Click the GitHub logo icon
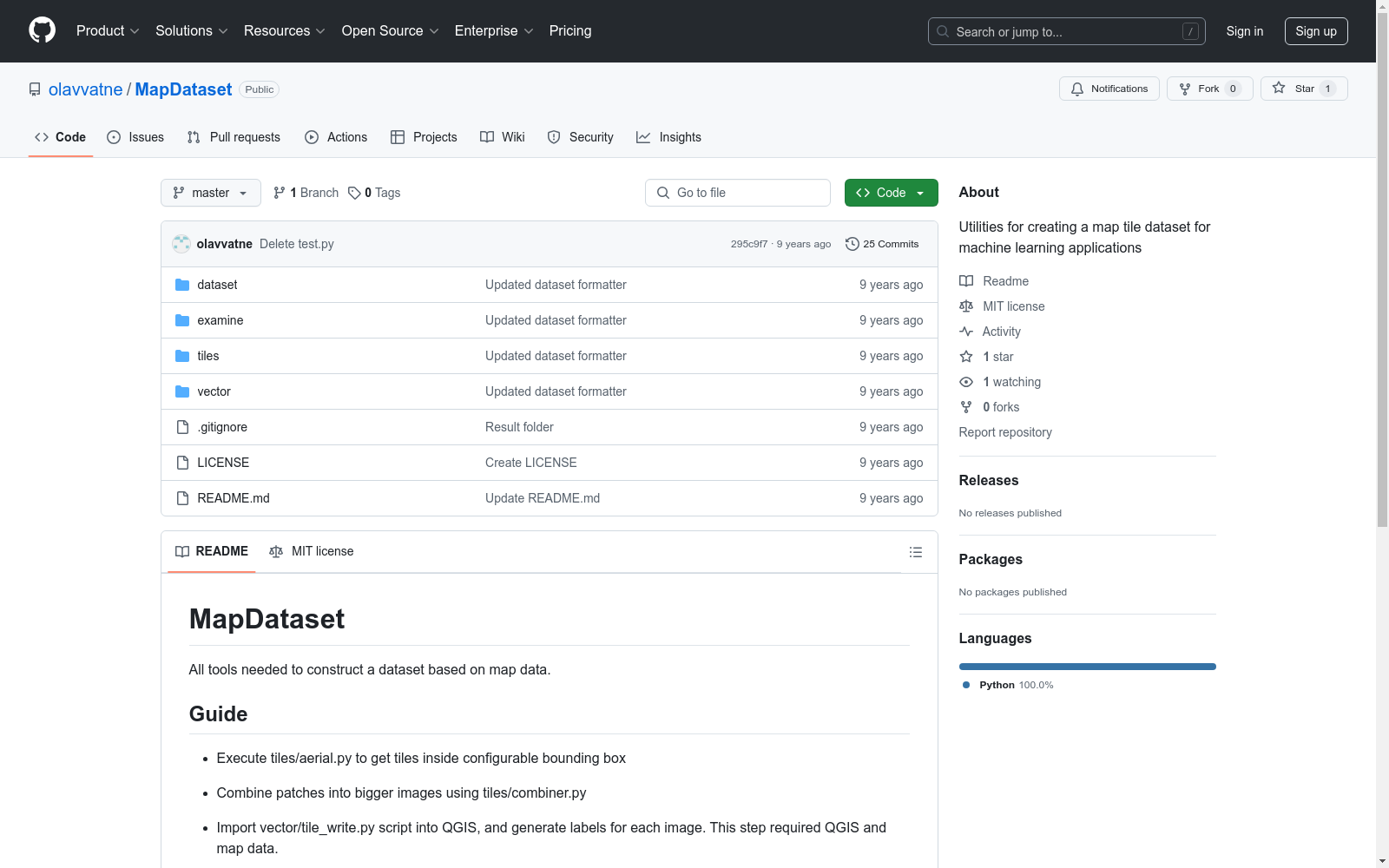Image resolution: width=1389 pixels, height=868 pixels. click(42, 30)
